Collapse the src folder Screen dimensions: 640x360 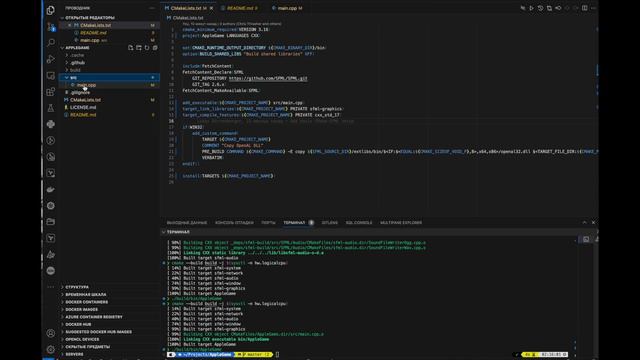109,78
